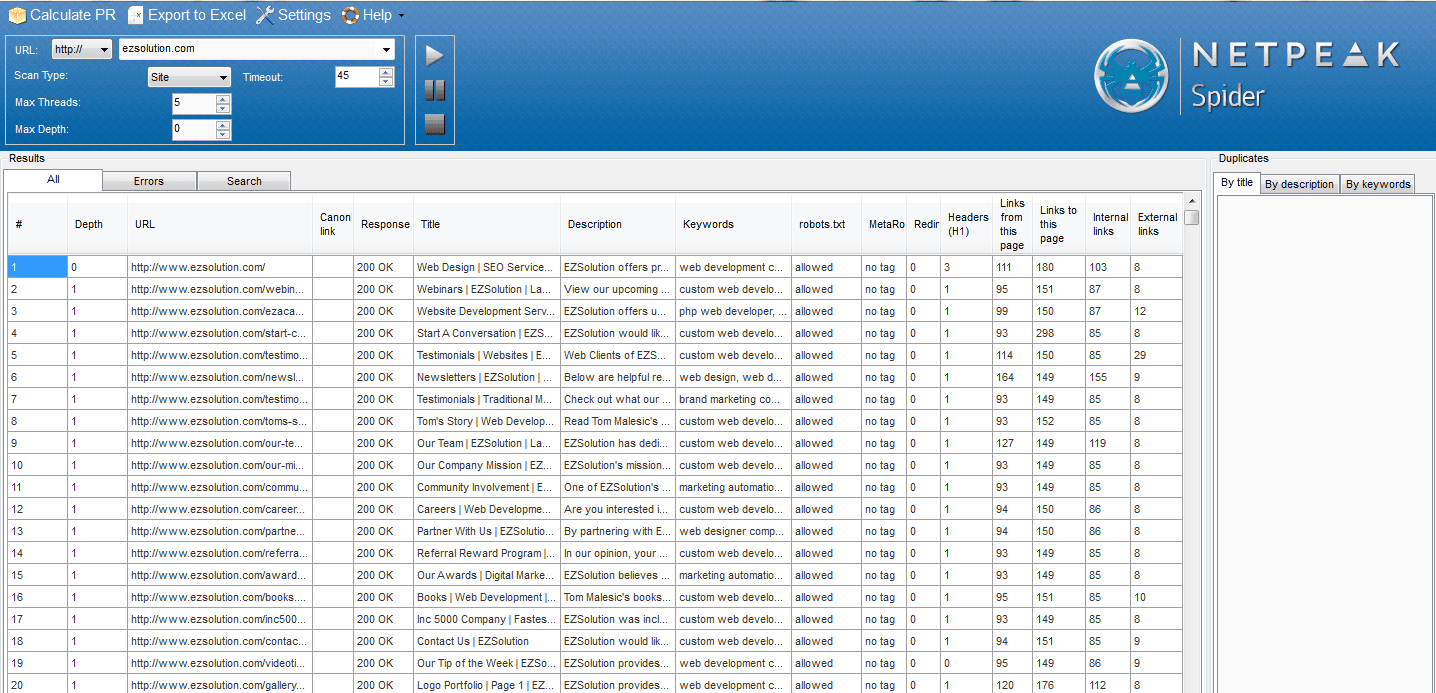Open the Settings menu
1436x693 pixels.
coord(293,15)
